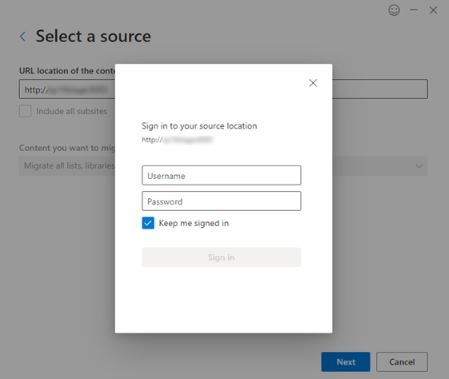Viewport: 449px width, 379px height.
Task: Click the smiley feedback icon
Action: 394,10
